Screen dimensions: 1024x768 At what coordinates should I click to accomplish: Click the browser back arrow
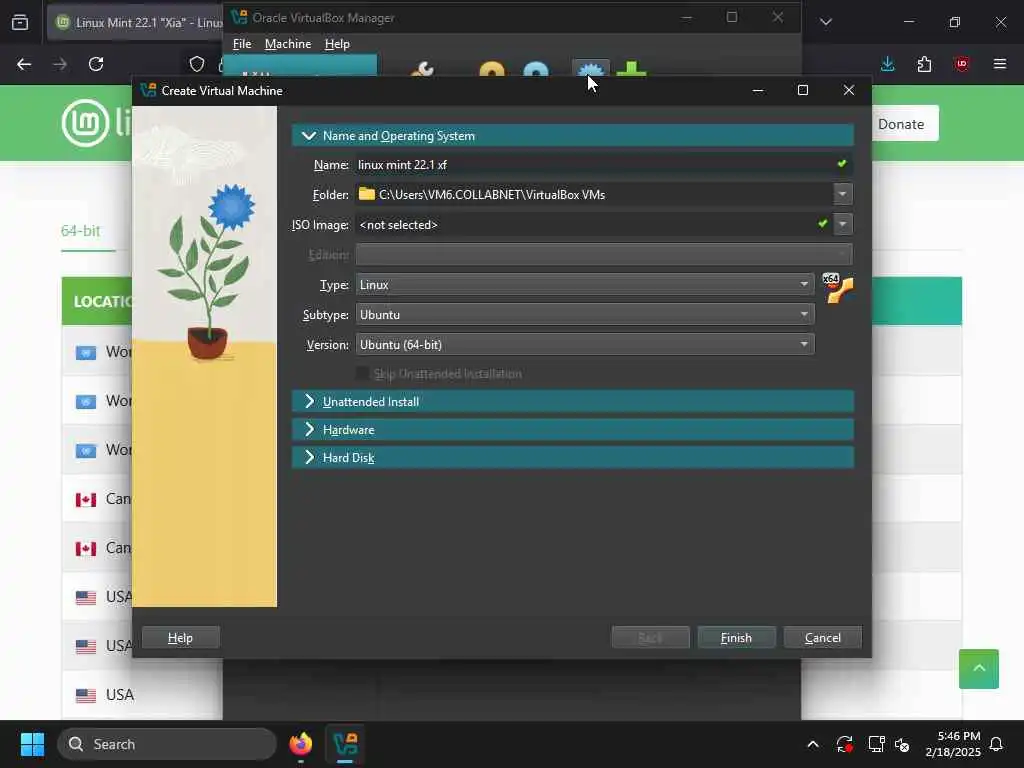point(24,64)
